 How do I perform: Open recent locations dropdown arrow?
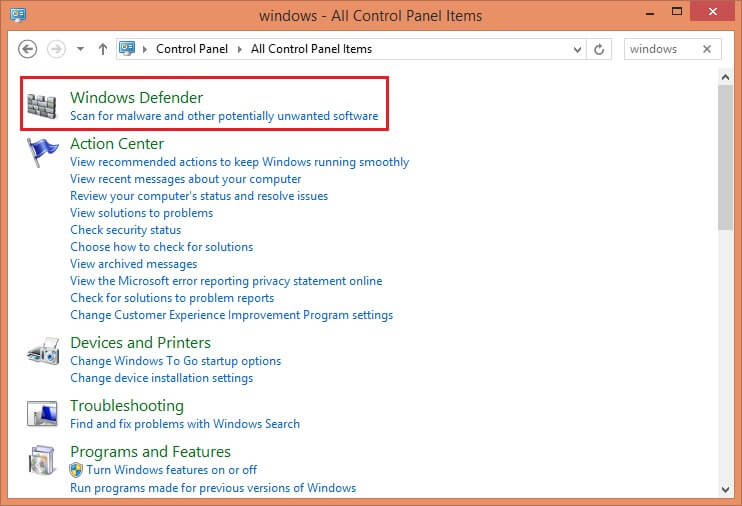pos(80,49)
